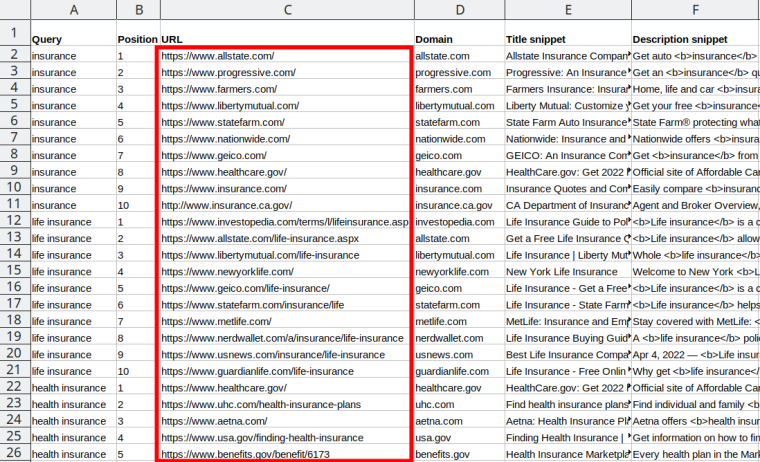Click the 'Position' header cell
Screen dimensions: 760x462
coord(139,33)
